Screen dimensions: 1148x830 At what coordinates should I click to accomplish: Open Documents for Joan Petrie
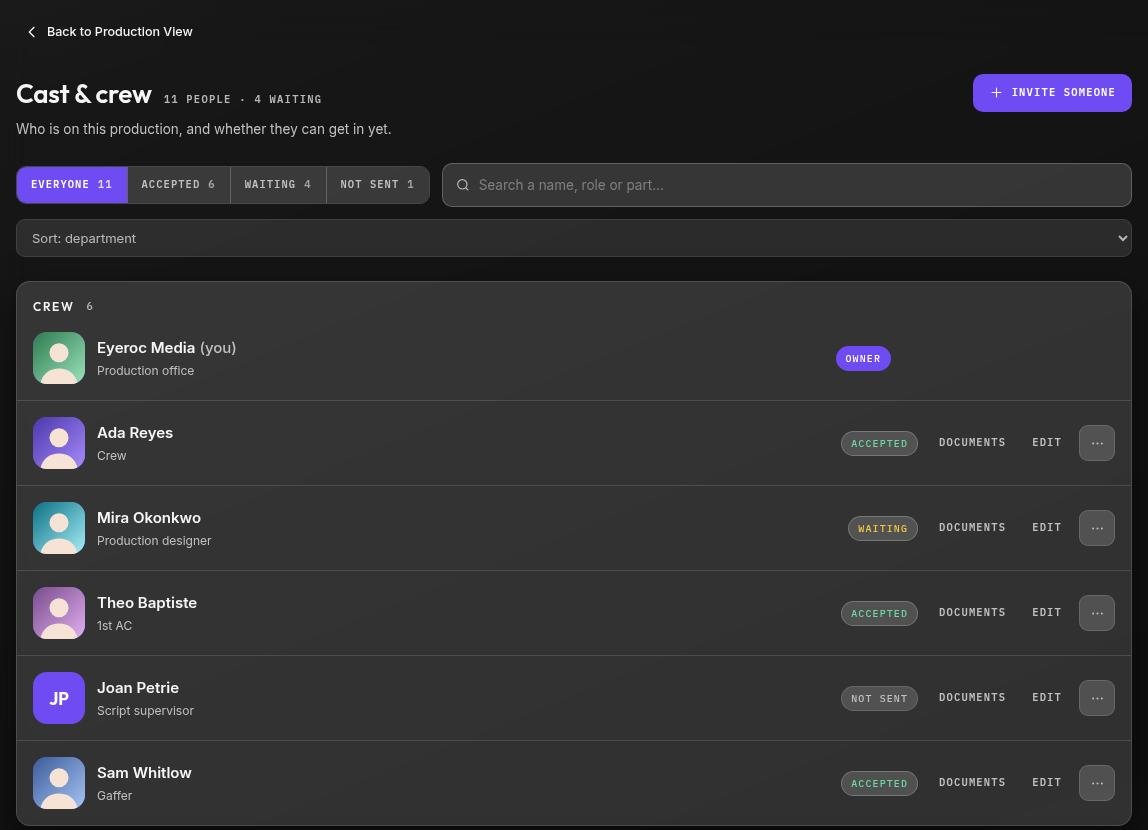[x=972, y=698]
